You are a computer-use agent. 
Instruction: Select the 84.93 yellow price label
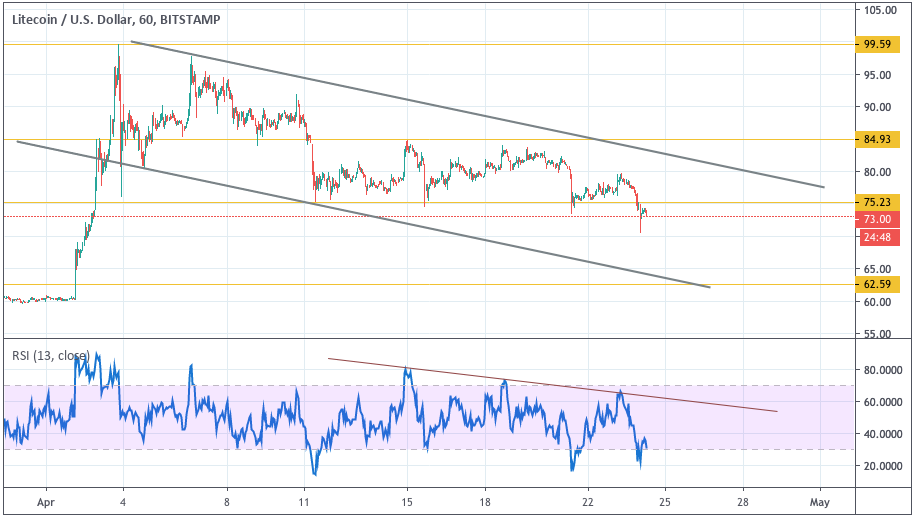point(877,140)
